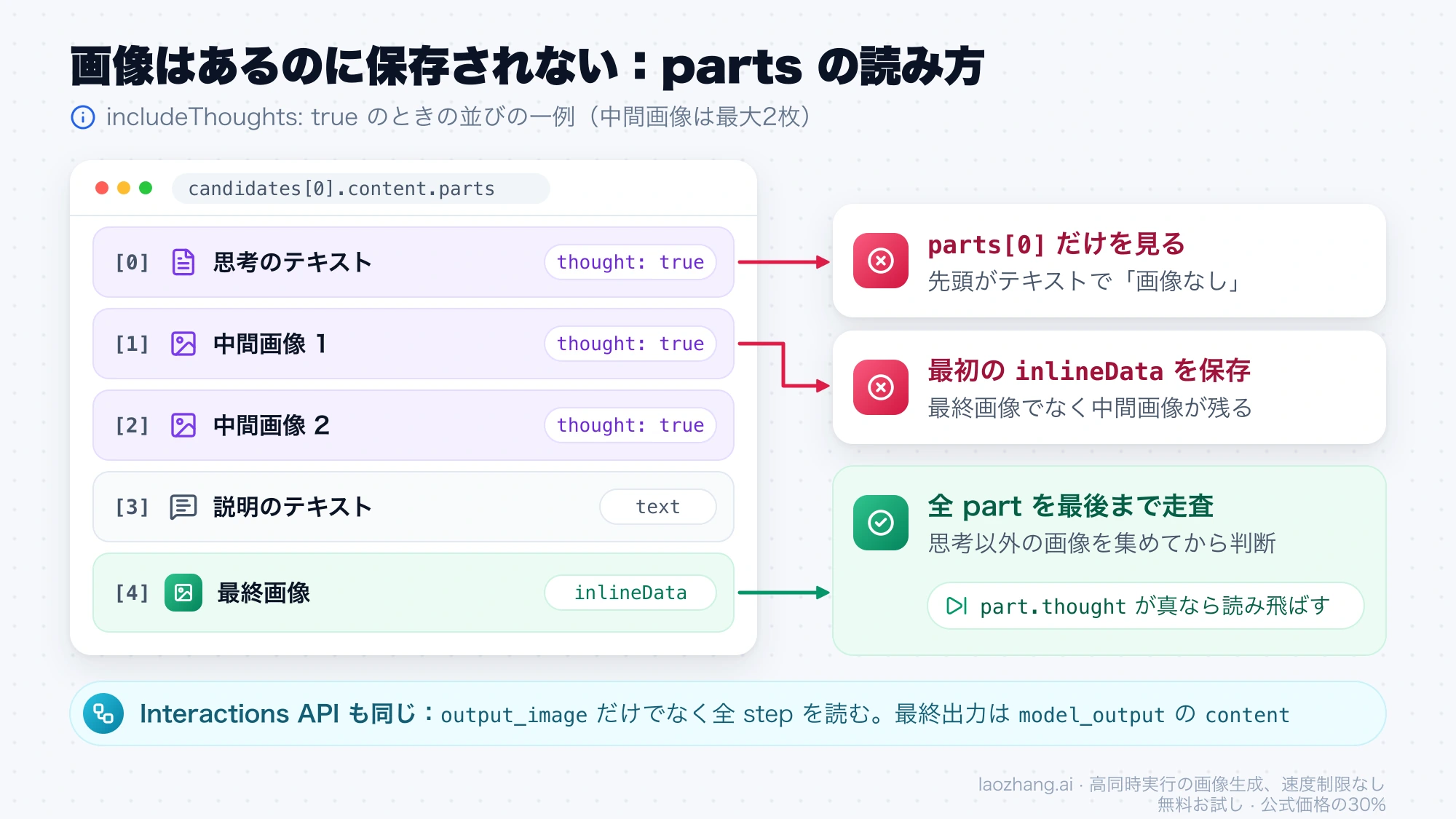Click the [0] index label

pos(132,262)
